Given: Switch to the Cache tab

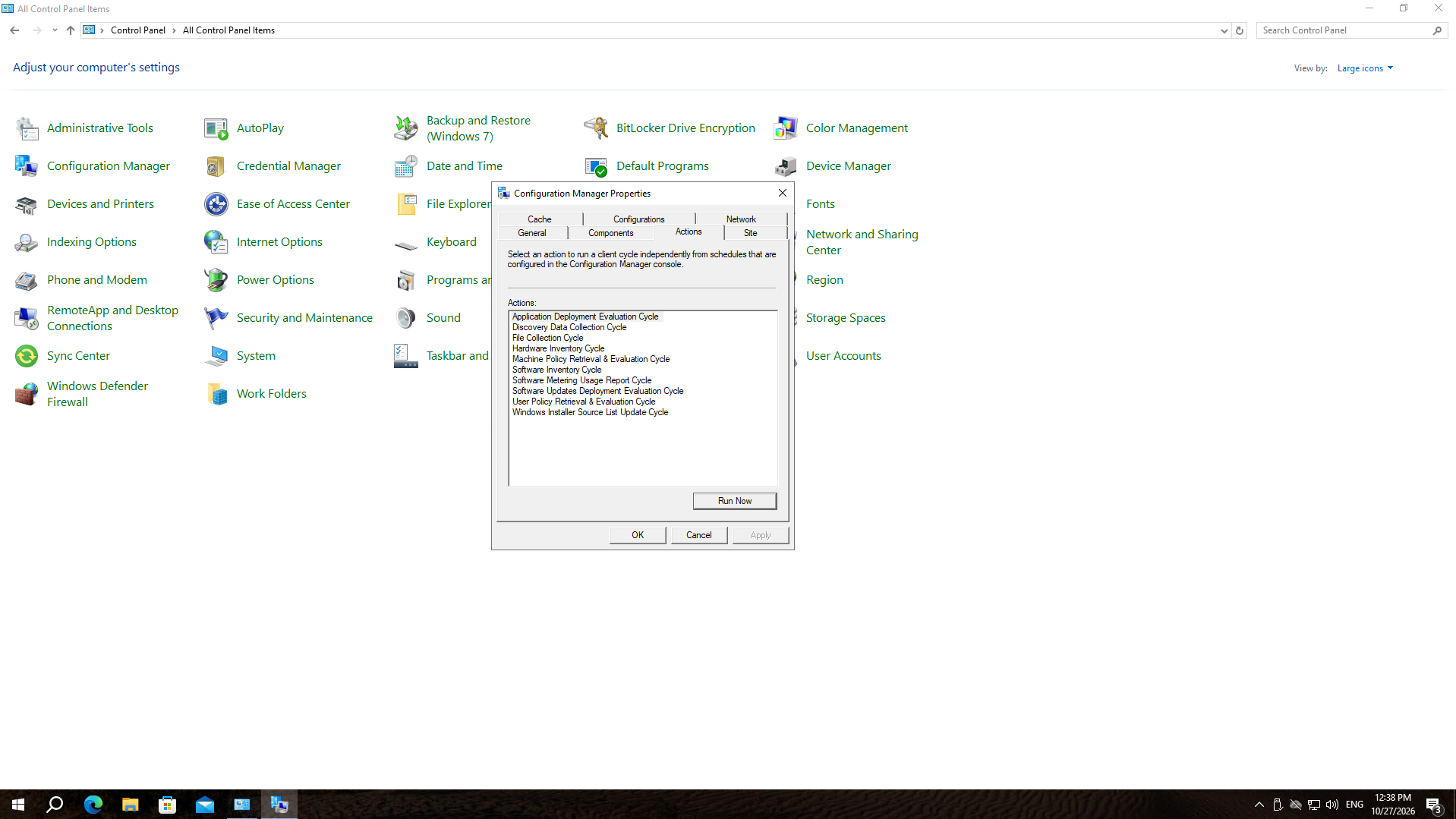Looking at the screenshot, I should [540, 219].
